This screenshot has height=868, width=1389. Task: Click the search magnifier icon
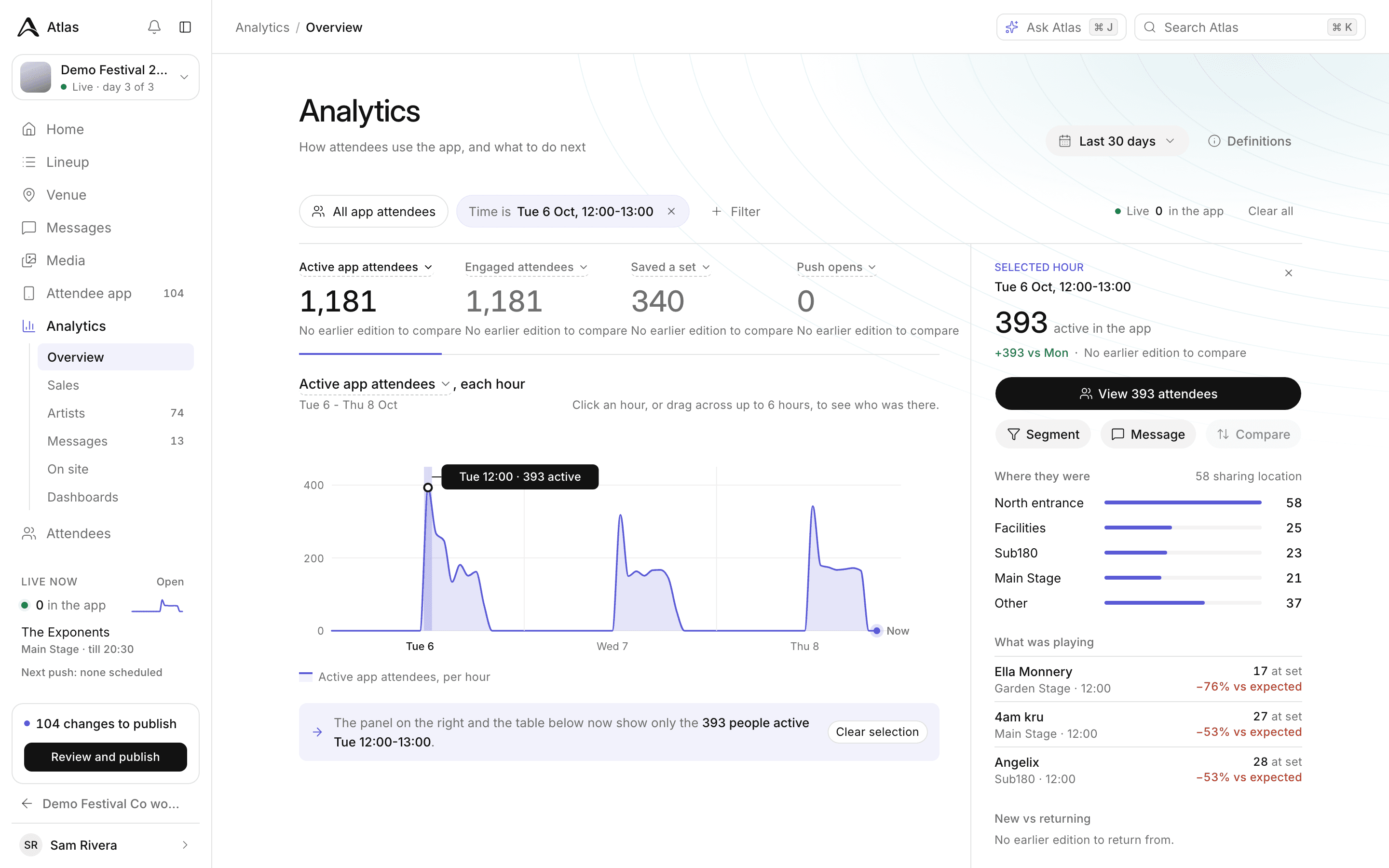pyautogui.click(x=1150, y=27)
